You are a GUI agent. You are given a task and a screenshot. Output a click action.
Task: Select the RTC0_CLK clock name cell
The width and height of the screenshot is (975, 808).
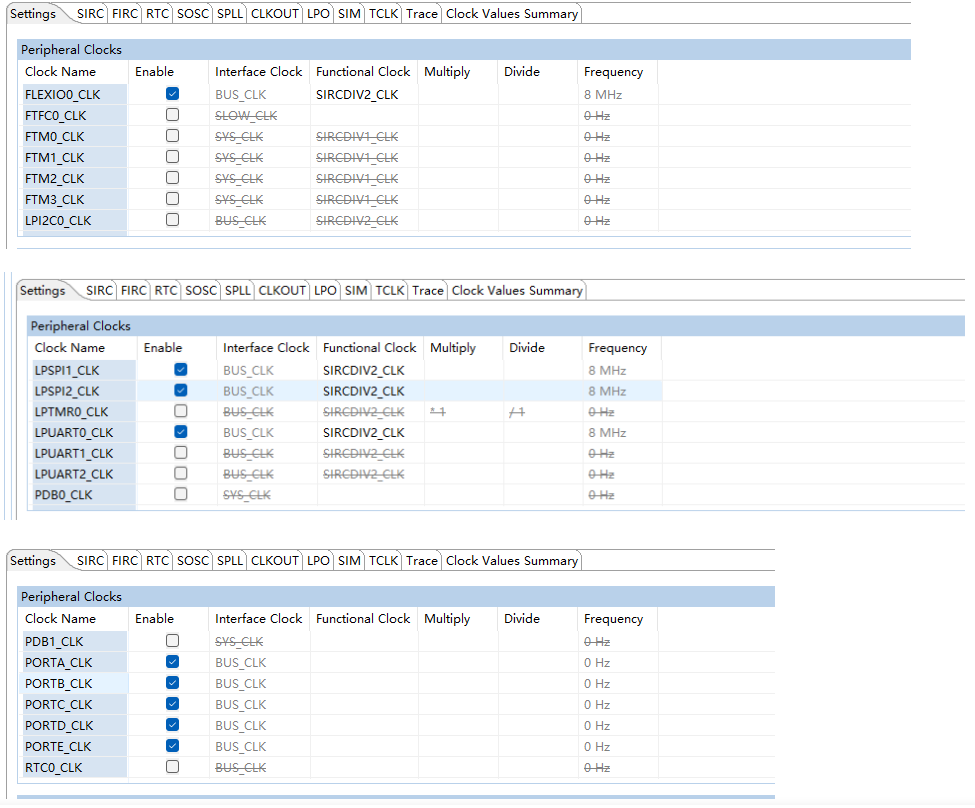click(x=74, y=768)
